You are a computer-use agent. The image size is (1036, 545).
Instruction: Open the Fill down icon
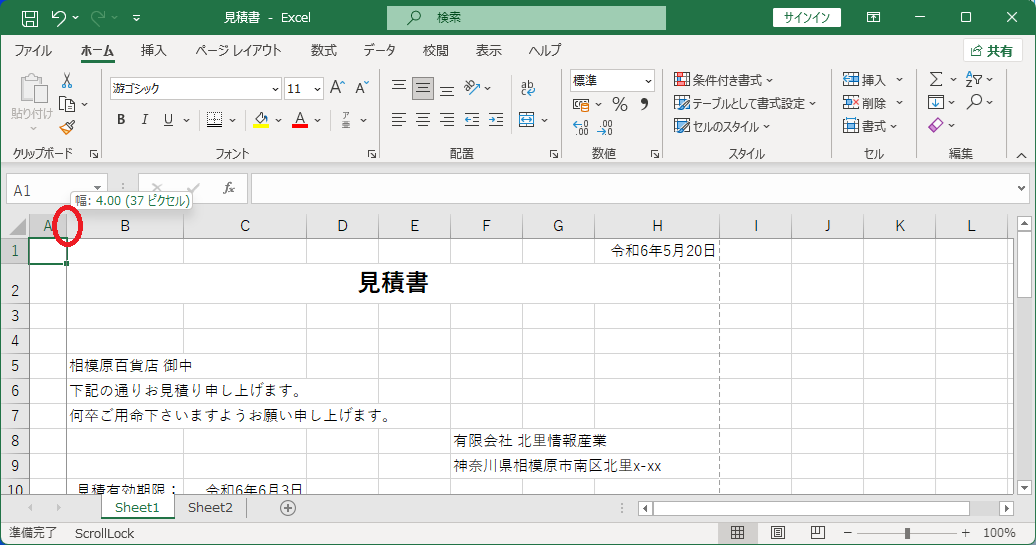(936, 102)
